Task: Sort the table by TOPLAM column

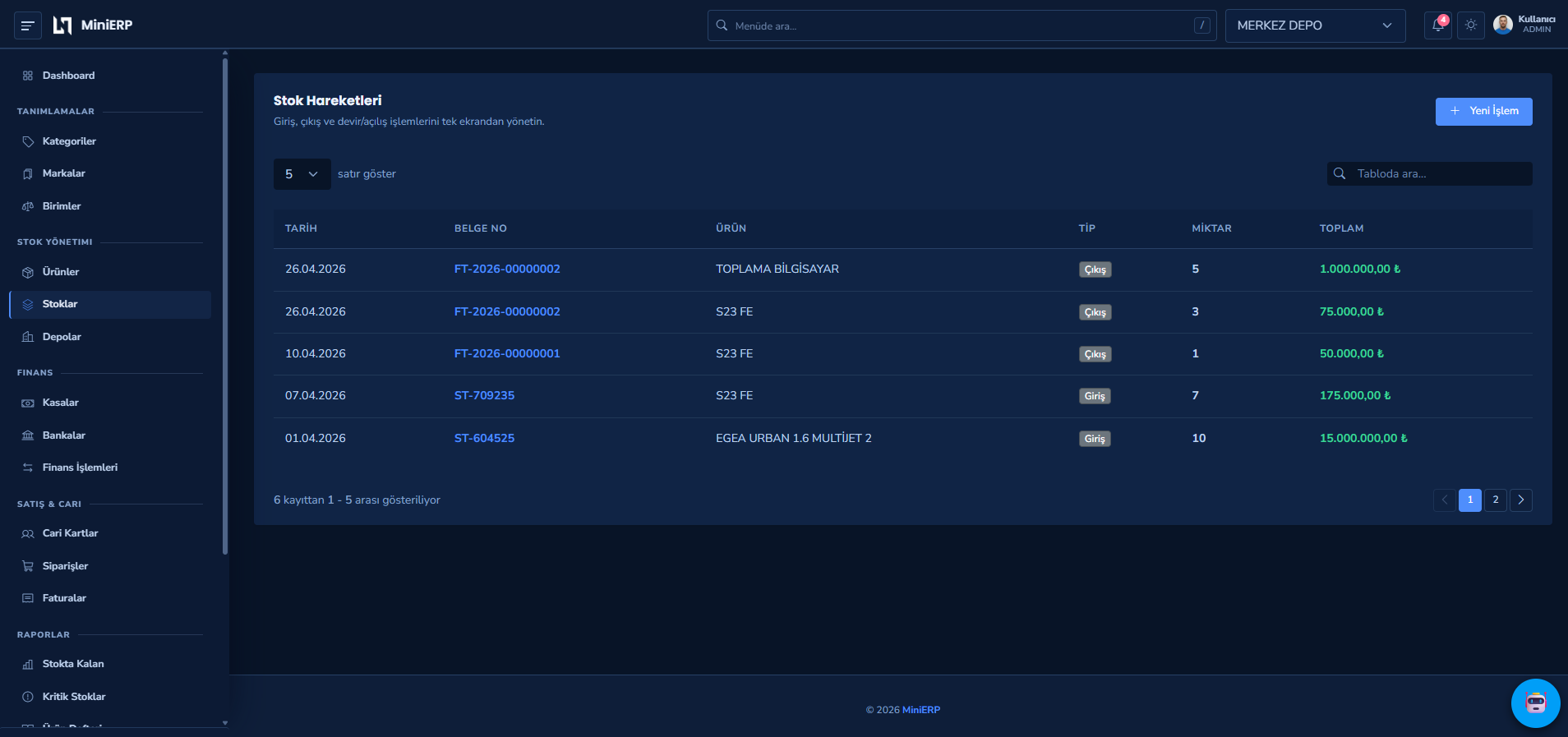Action: point(1341,228)
